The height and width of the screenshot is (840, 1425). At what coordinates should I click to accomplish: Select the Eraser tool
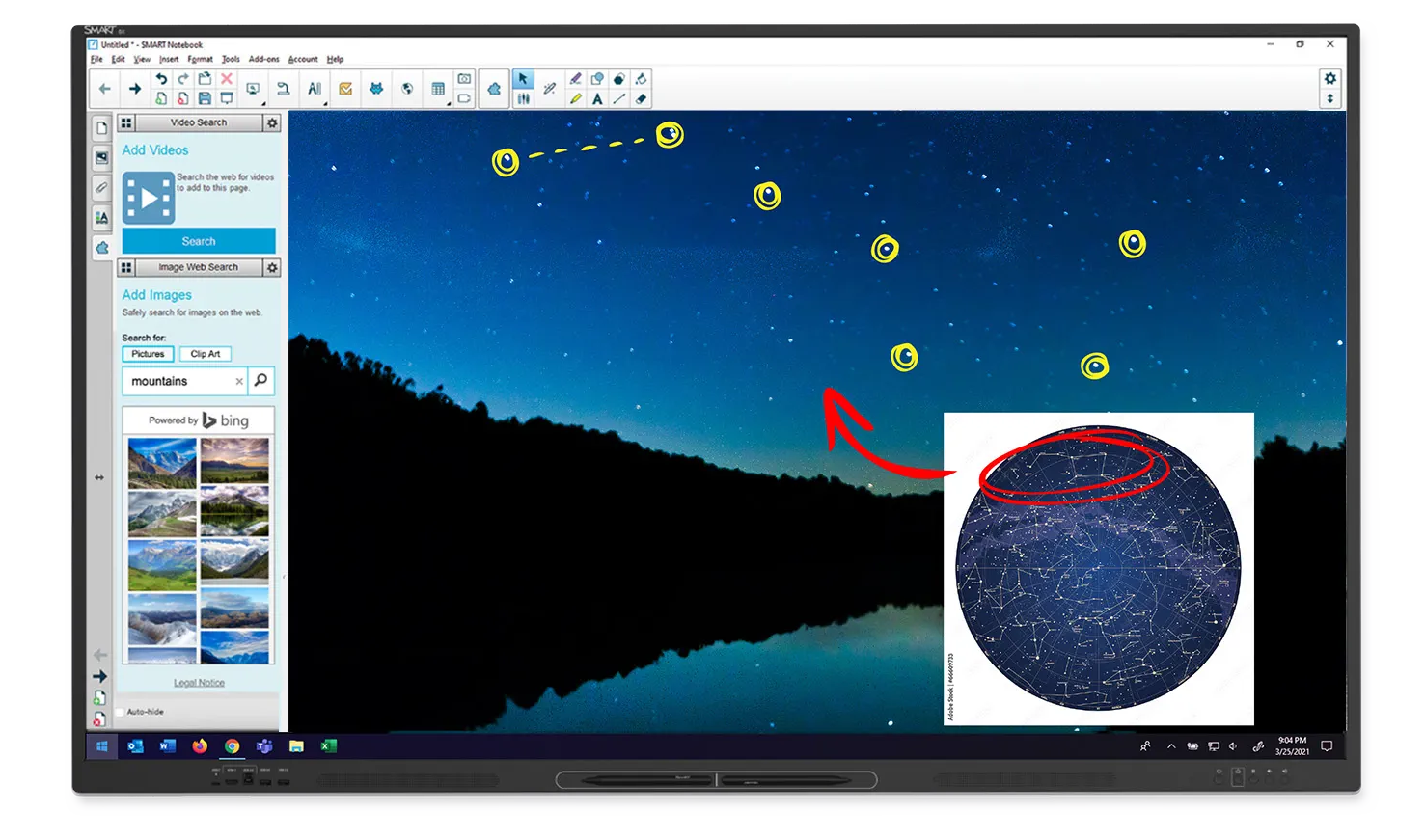(x=641, y=98)
